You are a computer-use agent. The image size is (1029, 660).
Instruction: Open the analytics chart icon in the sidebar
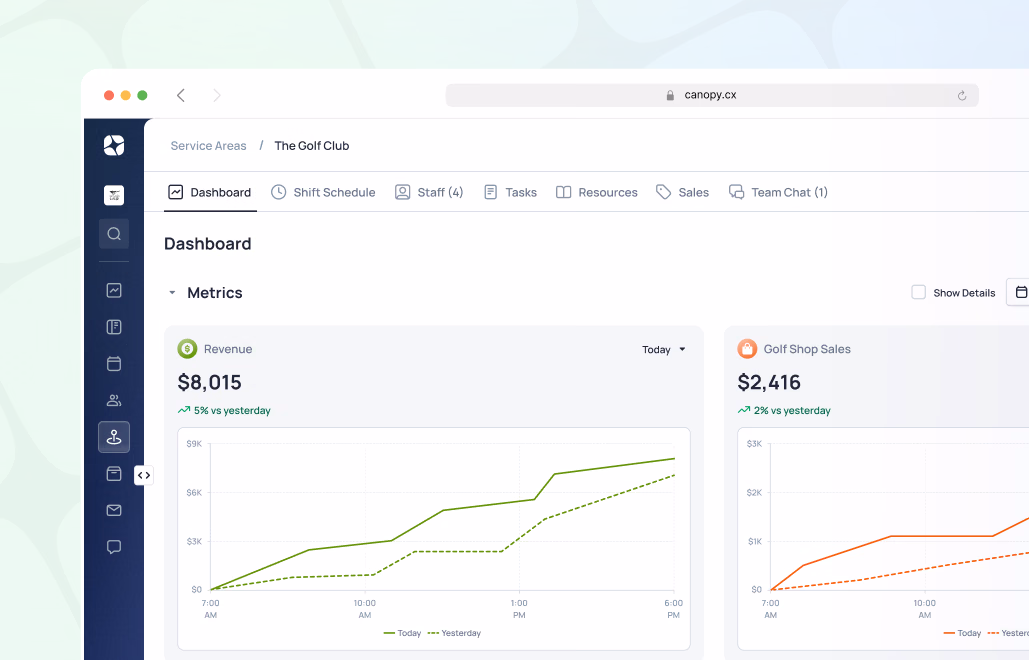(x=114, y=290)
